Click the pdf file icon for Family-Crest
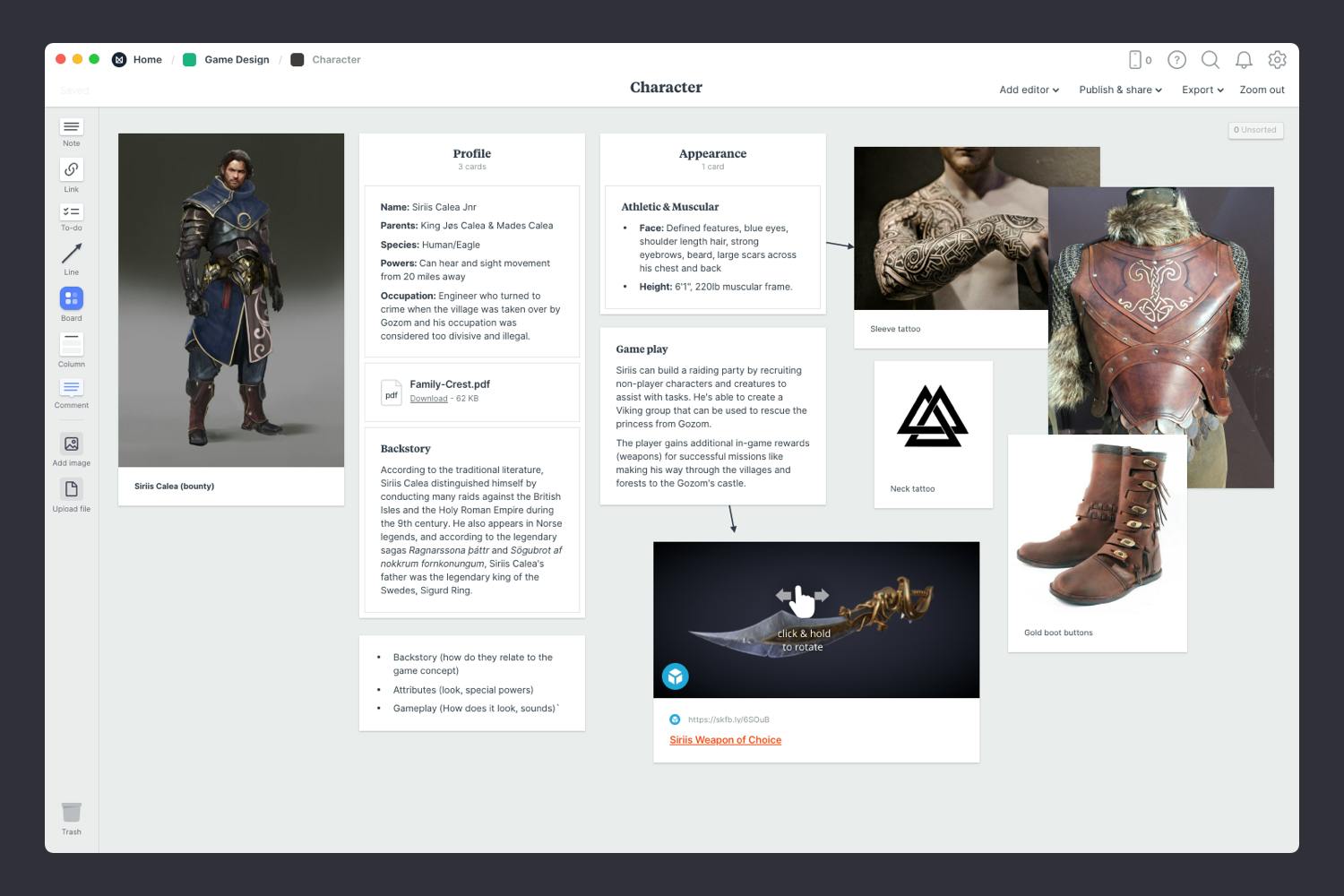Screen dimensions: 1344x896 pos(392,392)
